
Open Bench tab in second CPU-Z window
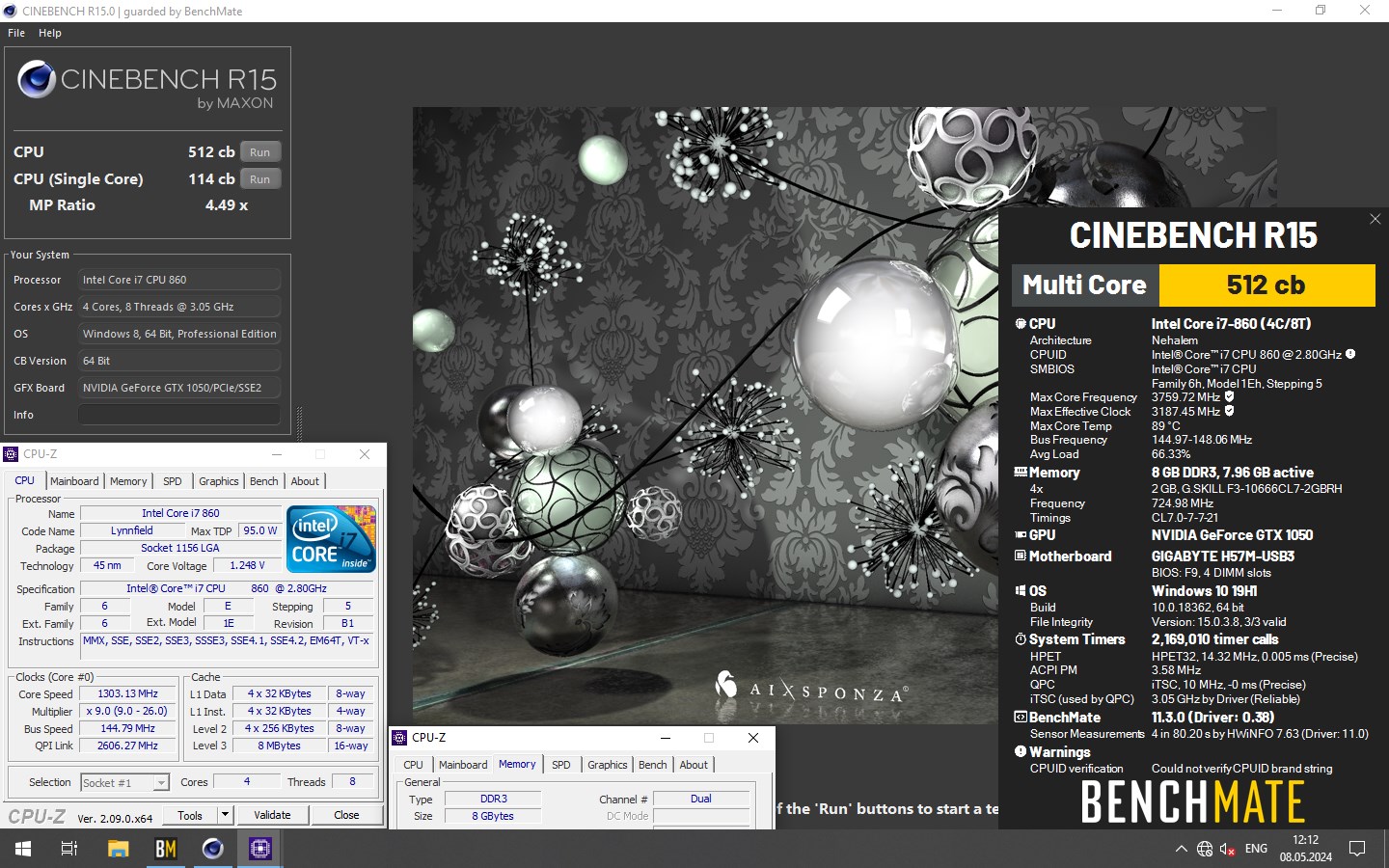click(653, 765)
